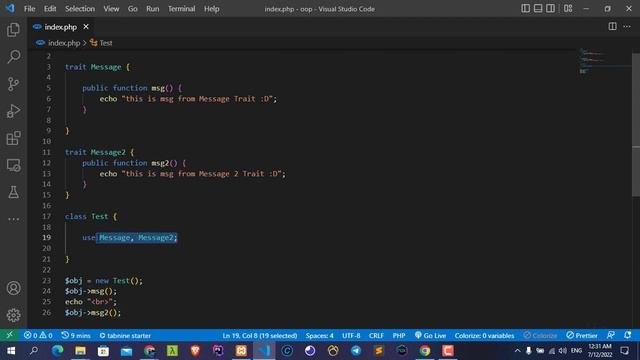The height and width of the screenshot is (360, 640).
Task: Open Microsoft Edge from the taskbar
Action: pos(57,351)
